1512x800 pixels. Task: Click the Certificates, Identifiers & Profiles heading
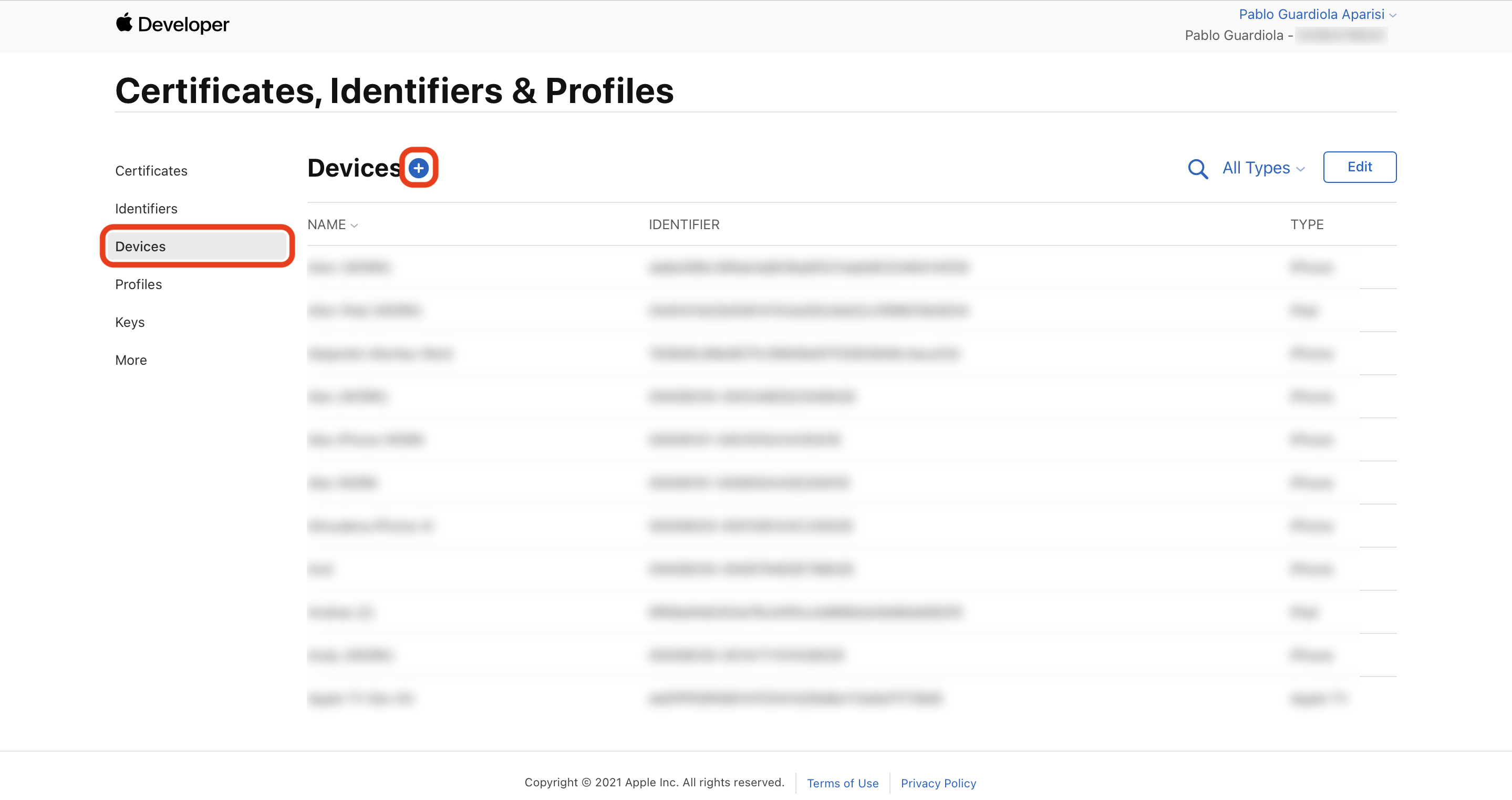[x=395, y=91]
